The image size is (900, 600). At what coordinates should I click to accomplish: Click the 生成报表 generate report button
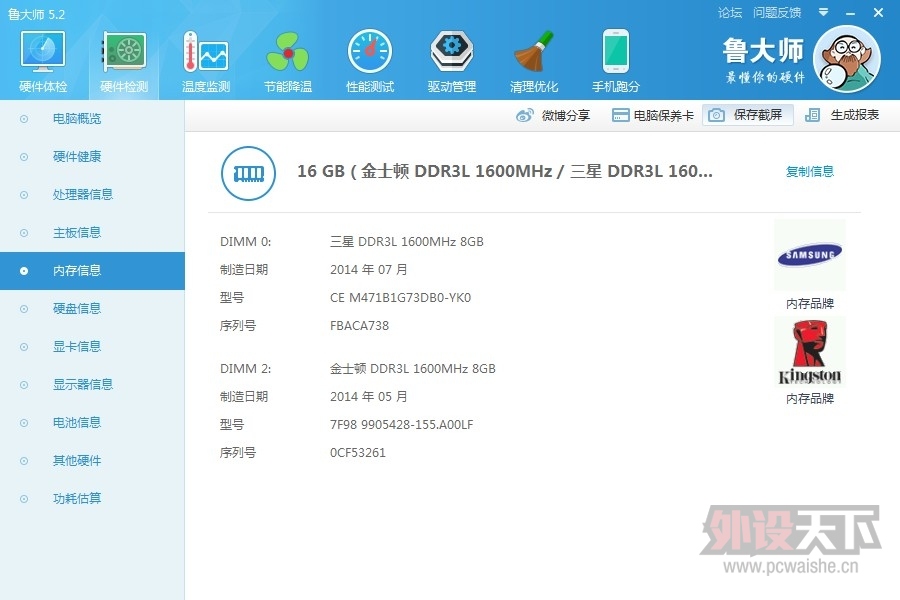[x=842, y=115]
